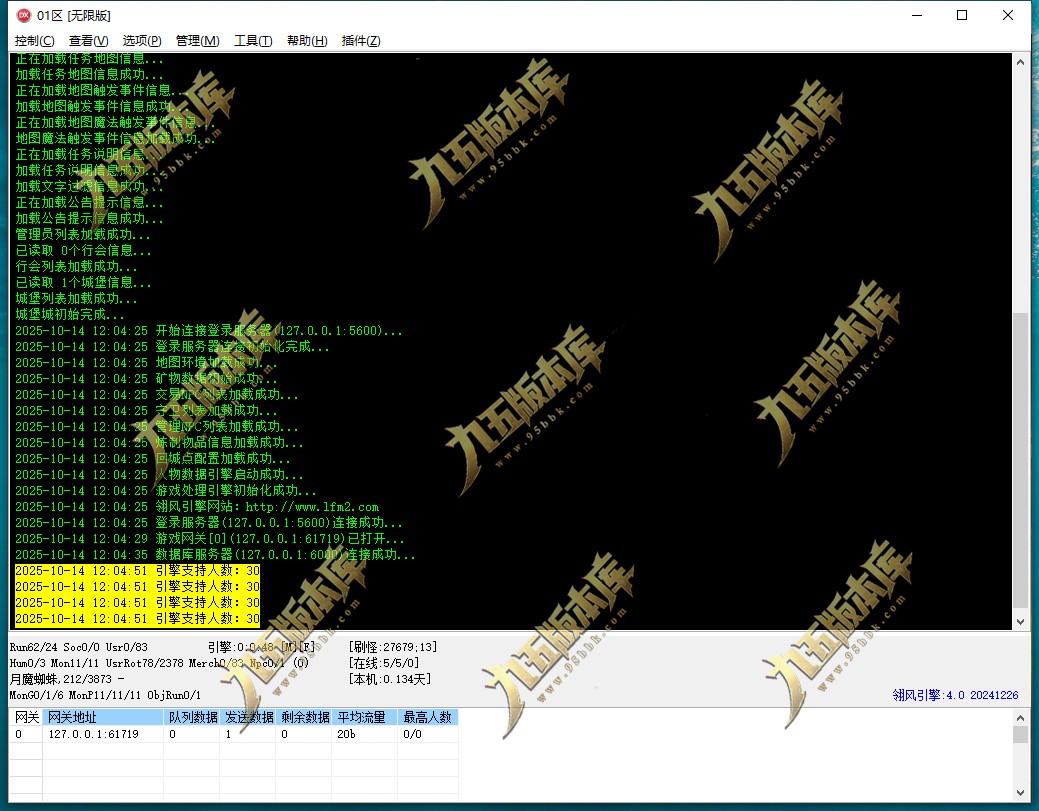Close the 01区 [无限版] window
The image size is (1039, 811).
(1008, 15)
